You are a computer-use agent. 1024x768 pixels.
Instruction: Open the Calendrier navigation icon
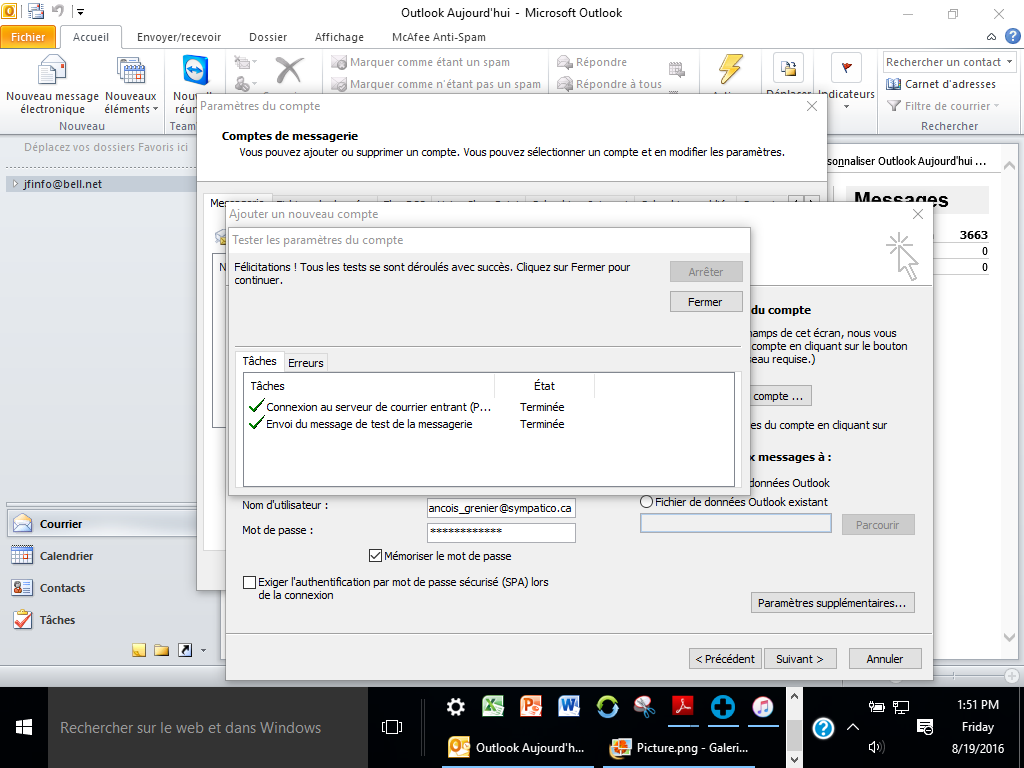coord(22,556)
